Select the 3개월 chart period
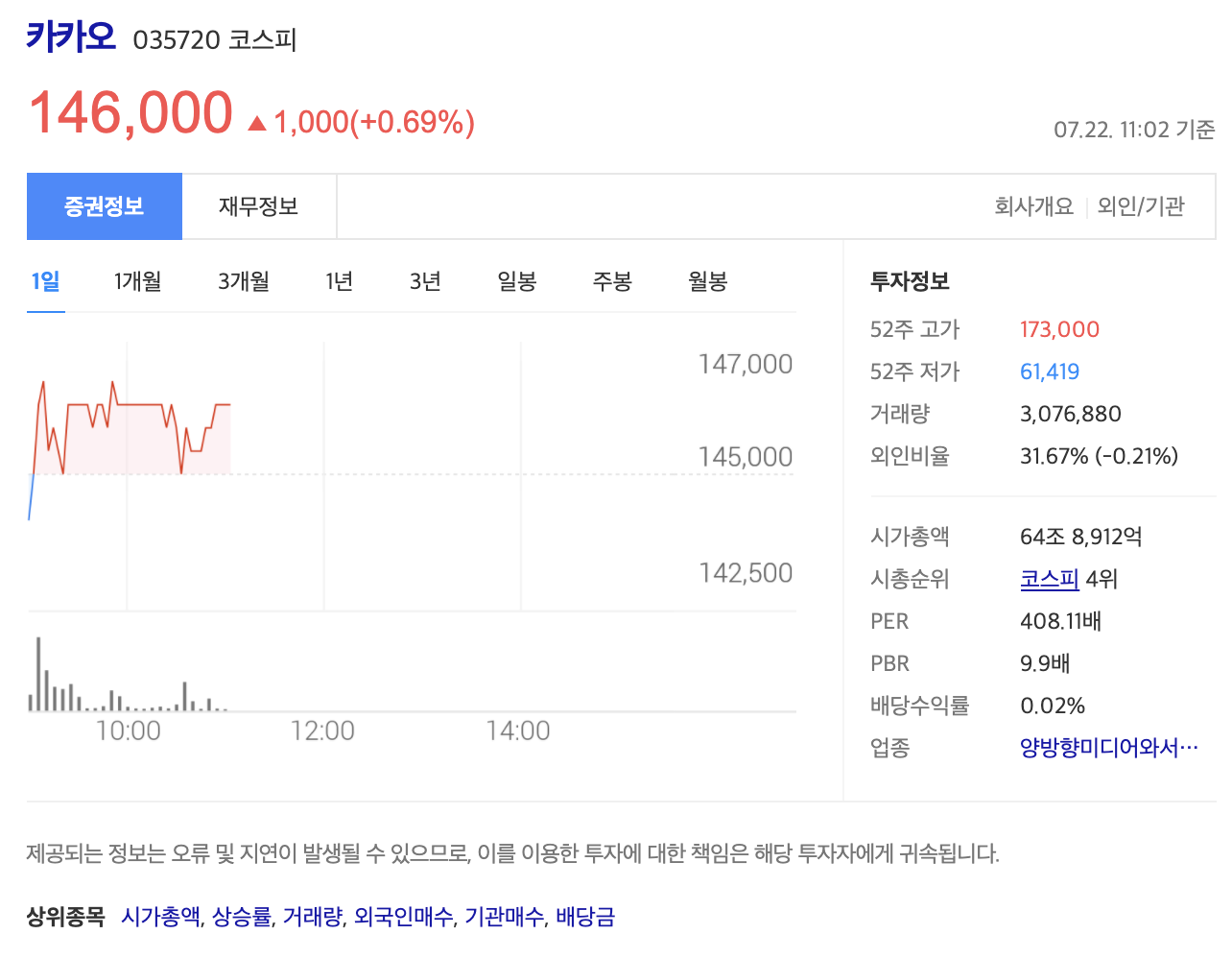 pyautogui.click(x=244, y=281)
